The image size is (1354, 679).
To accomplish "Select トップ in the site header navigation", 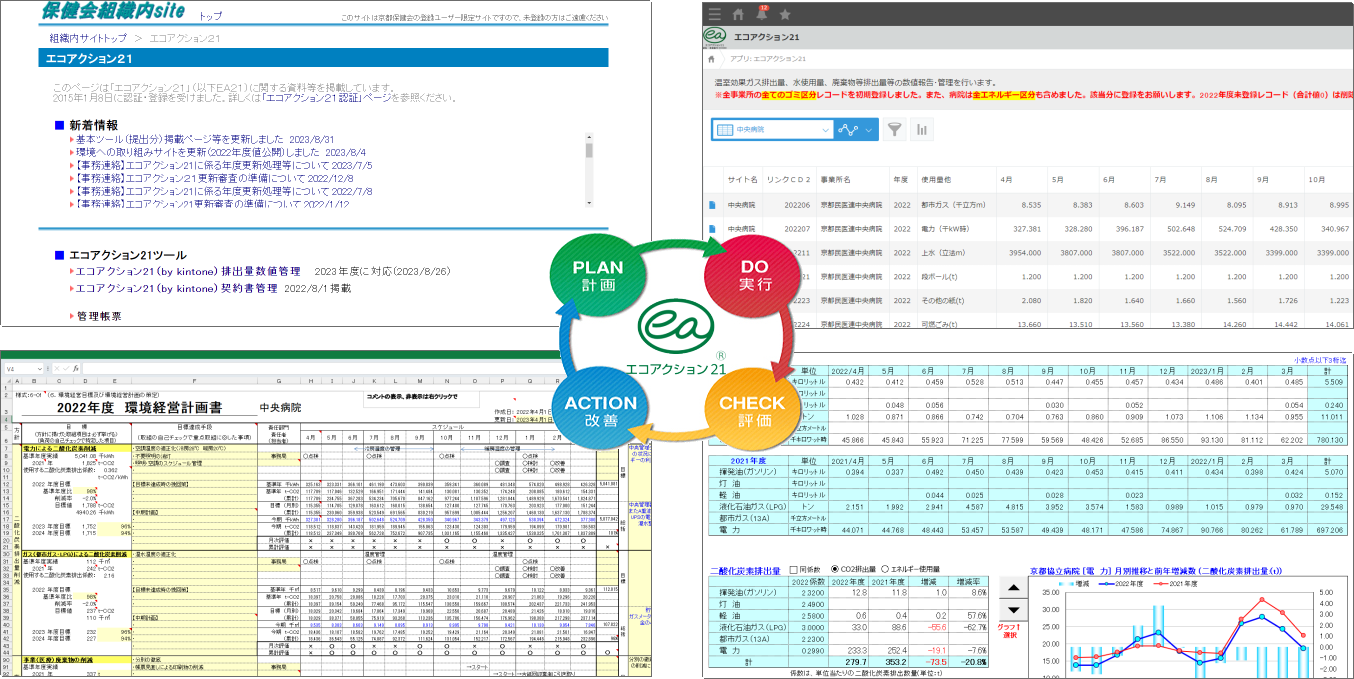I will tap(210, 17).
